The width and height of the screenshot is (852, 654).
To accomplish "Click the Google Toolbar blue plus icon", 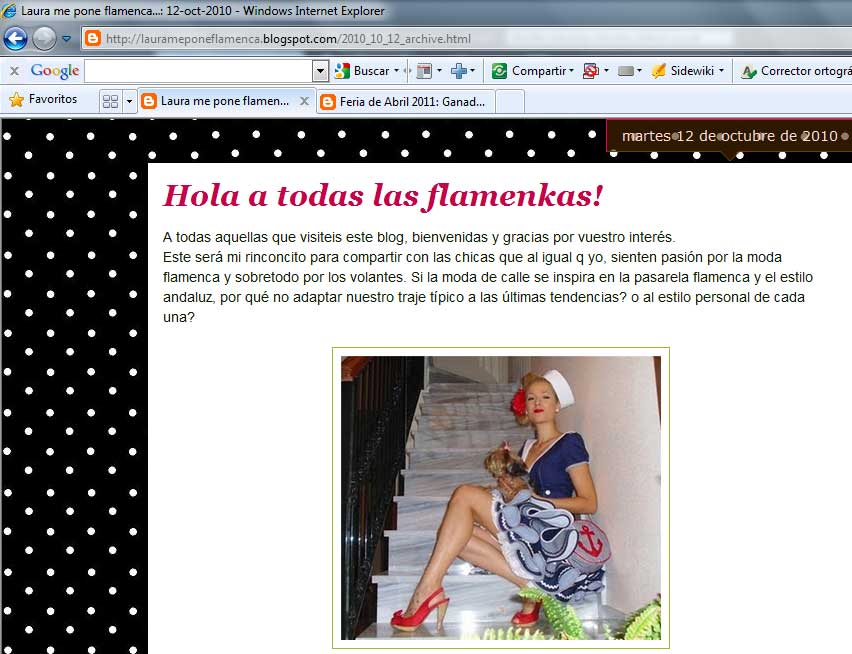I will (461, 71).
